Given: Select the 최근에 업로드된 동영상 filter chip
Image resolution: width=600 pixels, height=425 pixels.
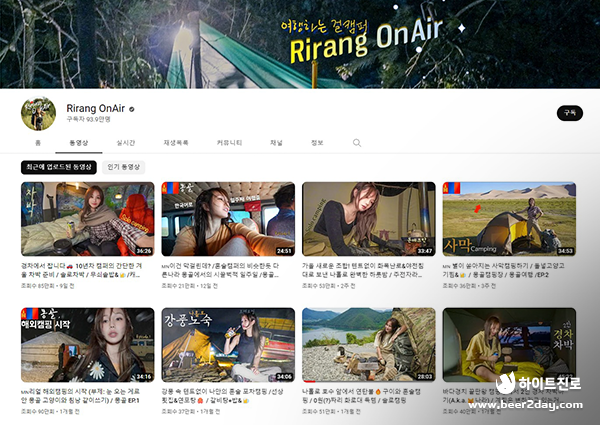Looking at the screenshot, I should (59, 167).
